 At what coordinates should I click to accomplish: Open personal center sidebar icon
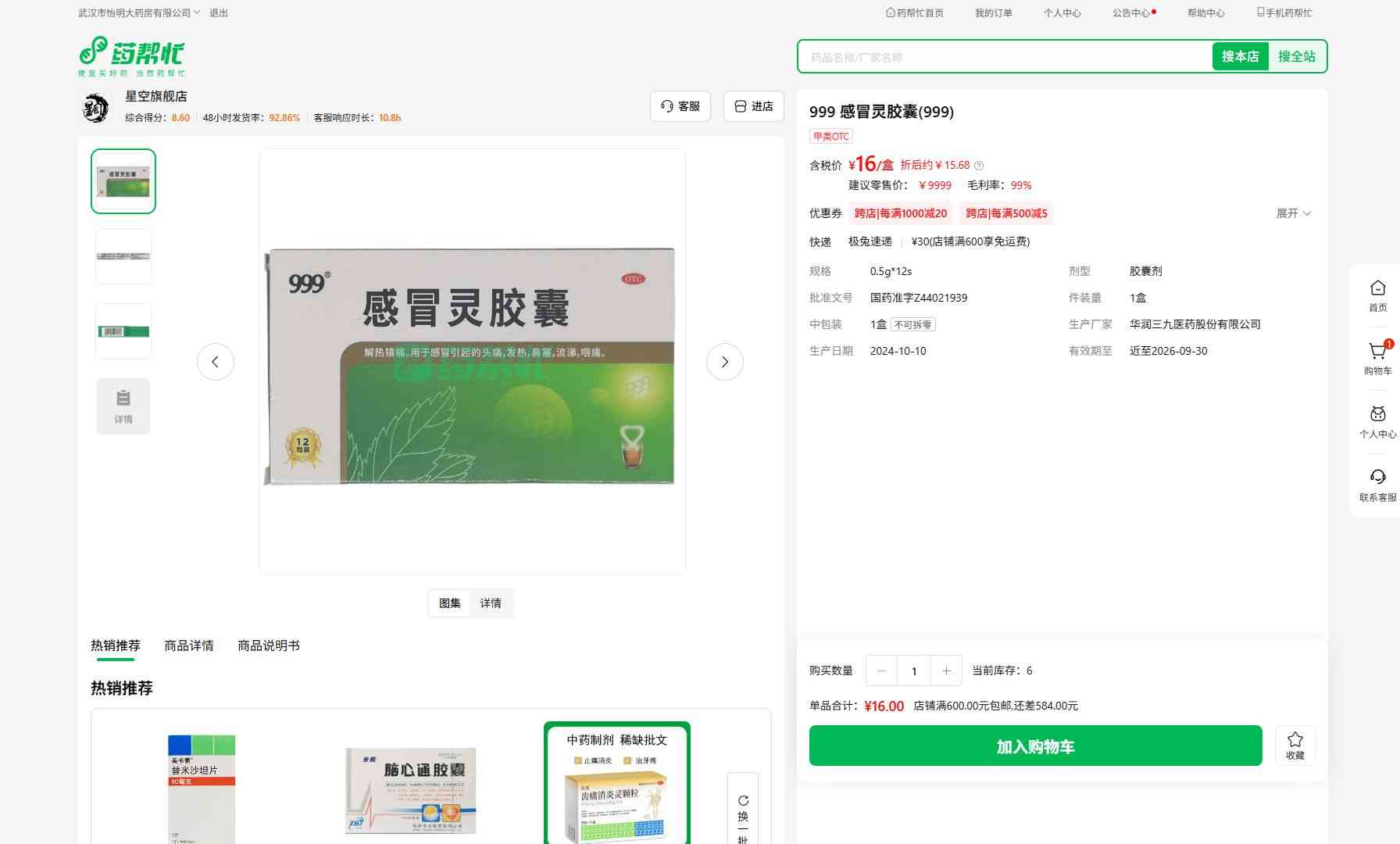pyautogui.click(x=1377, y=415)
